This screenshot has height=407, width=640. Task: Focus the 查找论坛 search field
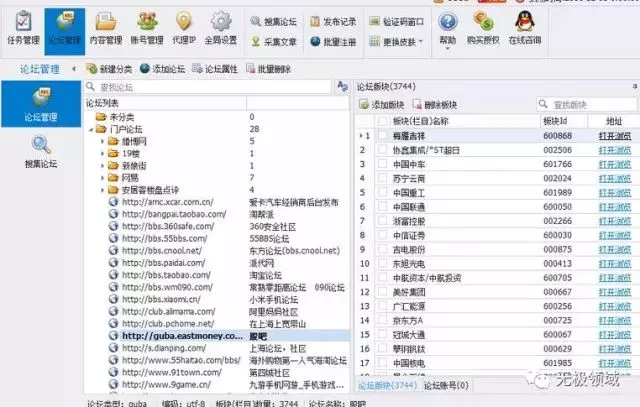pos(208,87)
